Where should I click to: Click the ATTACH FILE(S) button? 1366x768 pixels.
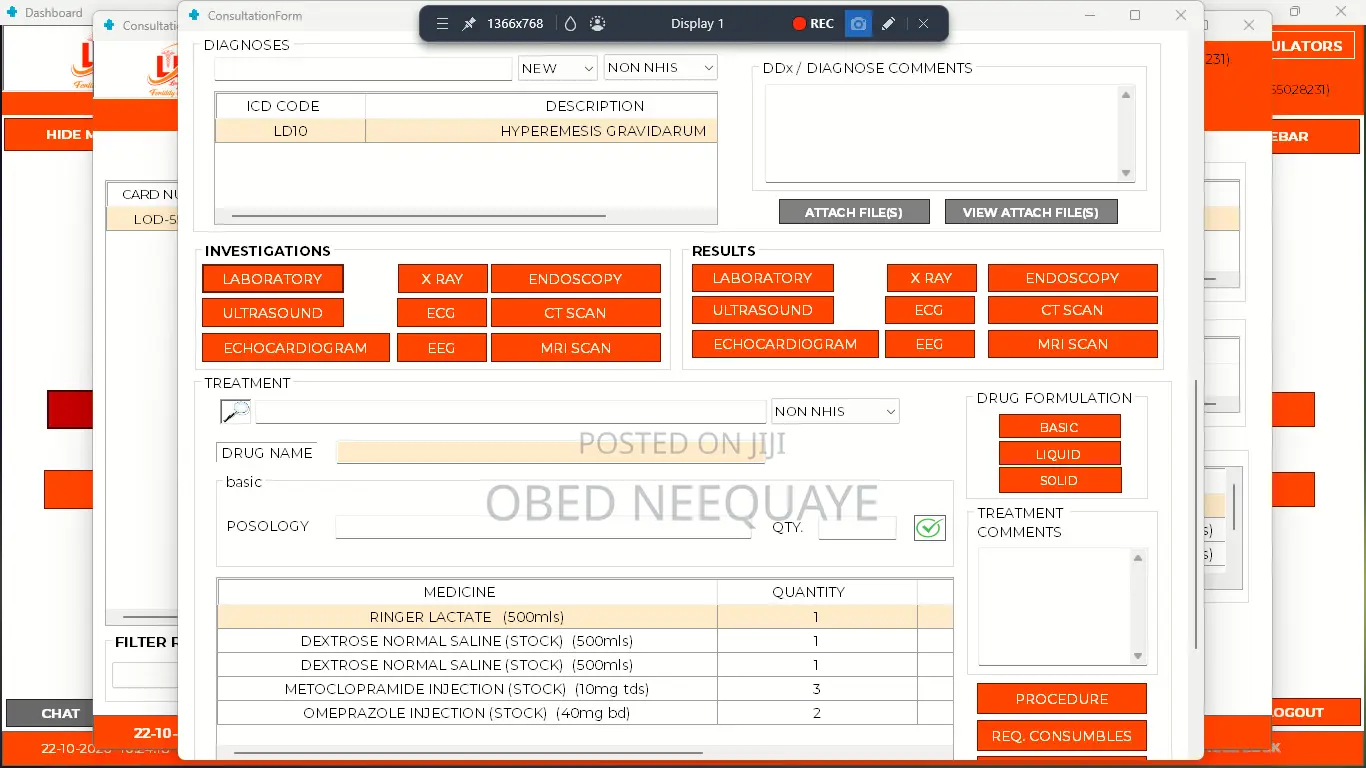[854, 212]
